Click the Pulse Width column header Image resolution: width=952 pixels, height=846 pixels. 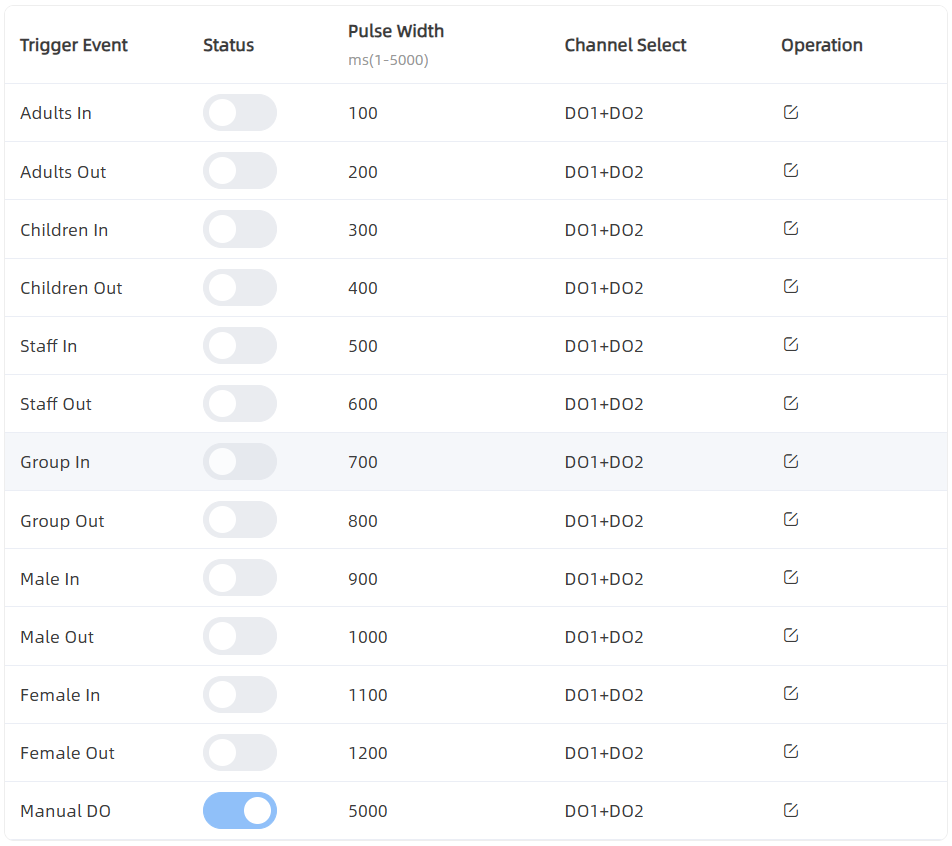click(x=396, y=32)
